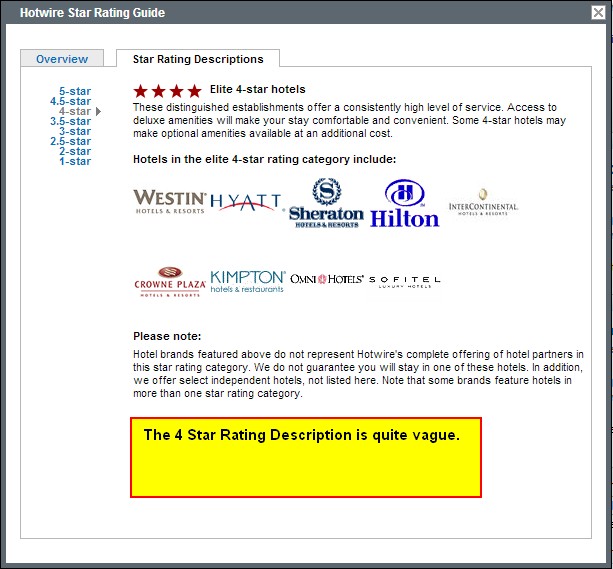Switch to the Overview tab
Screen dimensions: 613x569
tap(62, 59)
